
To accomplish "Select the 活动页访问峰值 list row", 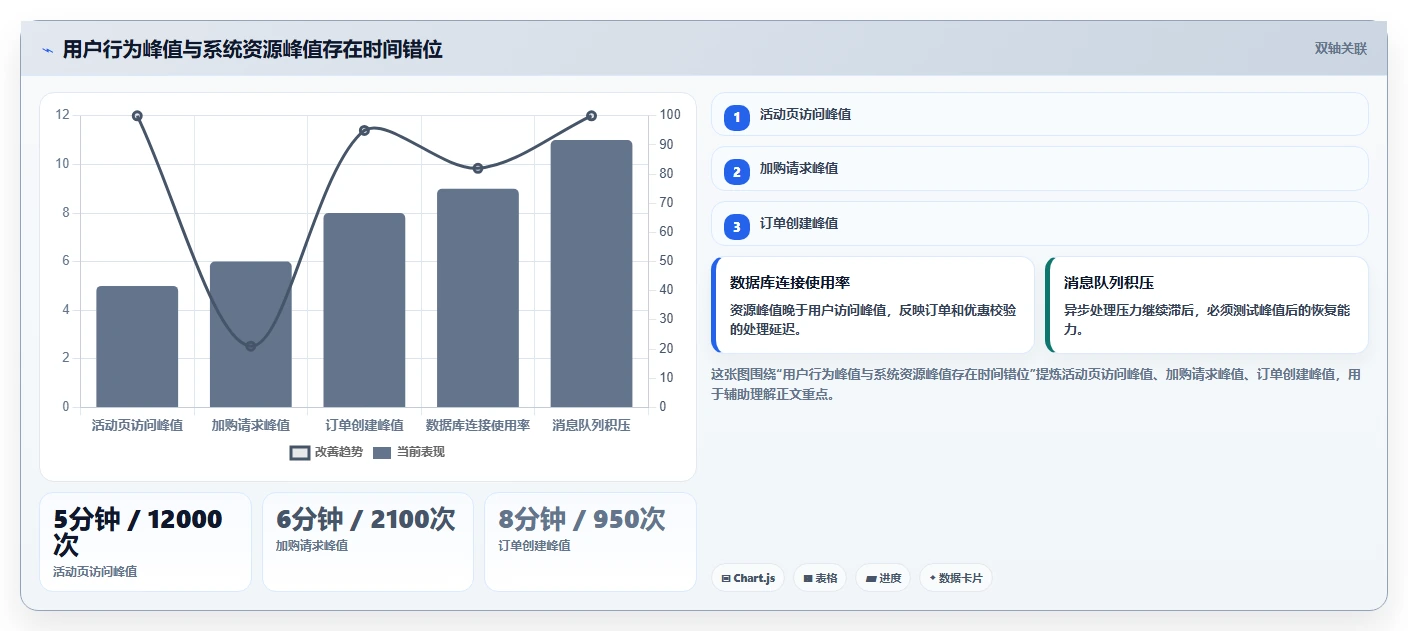I will [x=1040, y=114].
